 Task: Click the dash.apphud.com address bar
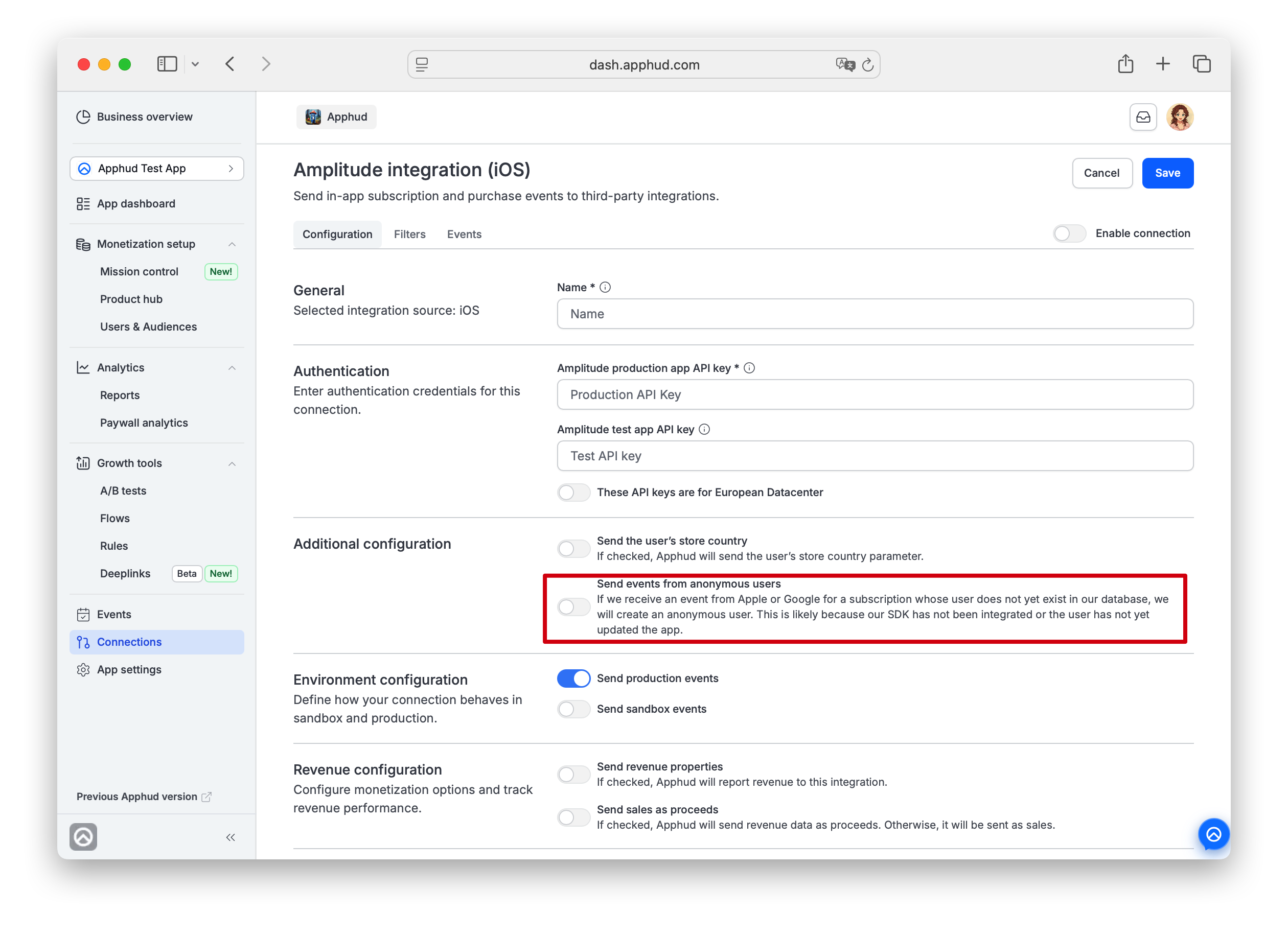click(x=644, y=65)
